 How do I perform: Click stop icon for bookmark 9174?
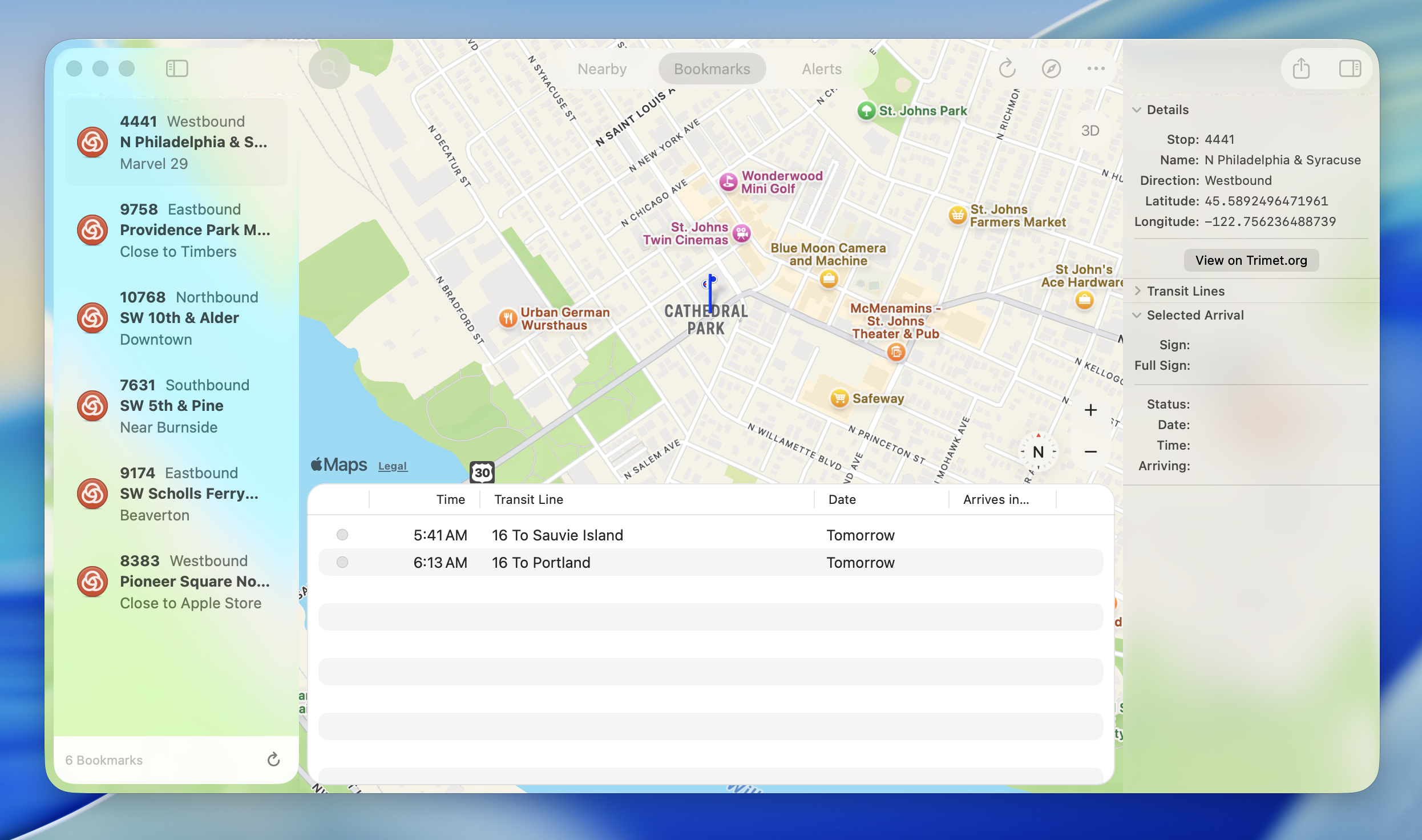pos(92,494)
